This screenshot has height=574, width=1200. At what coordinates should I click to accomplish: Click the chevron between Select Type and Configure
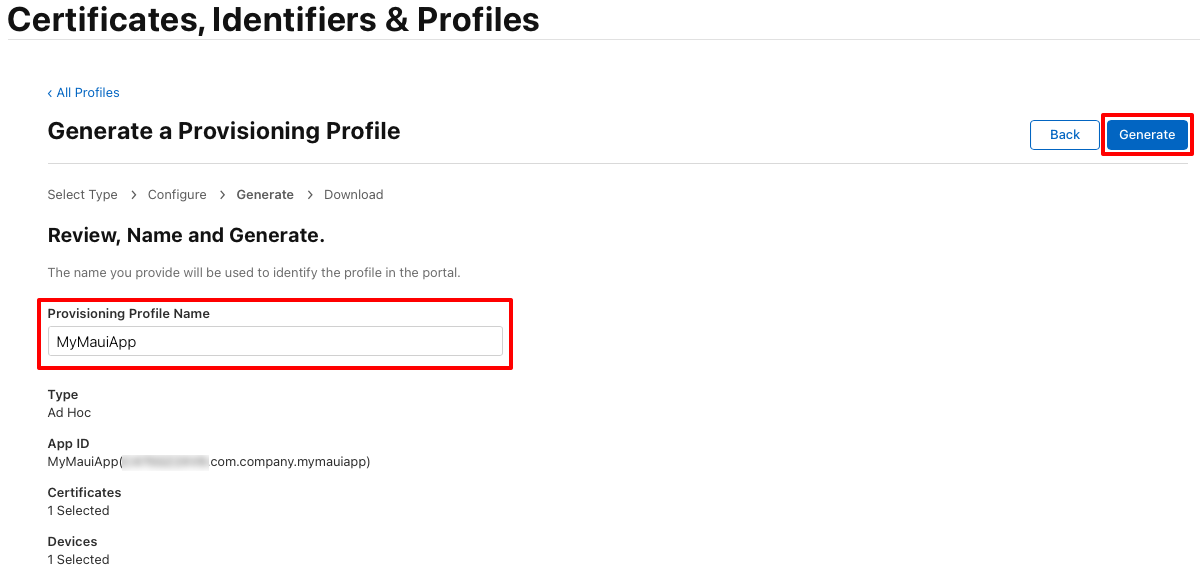click(133, 195)
